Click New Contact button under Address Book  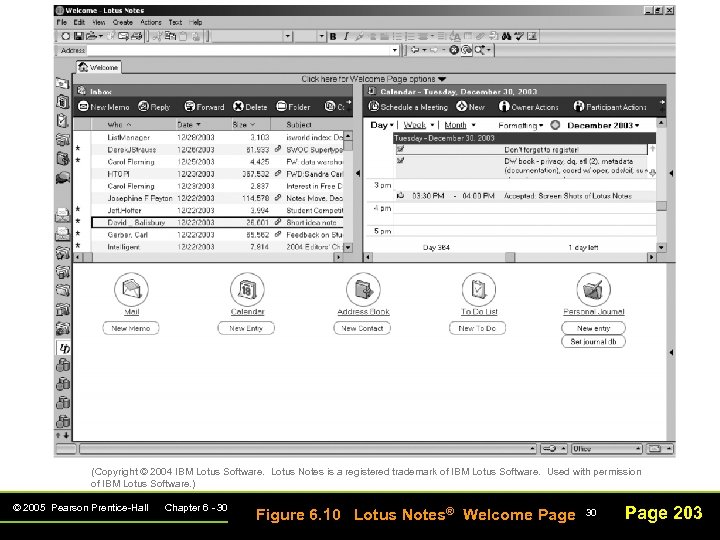tap(362, 328)
